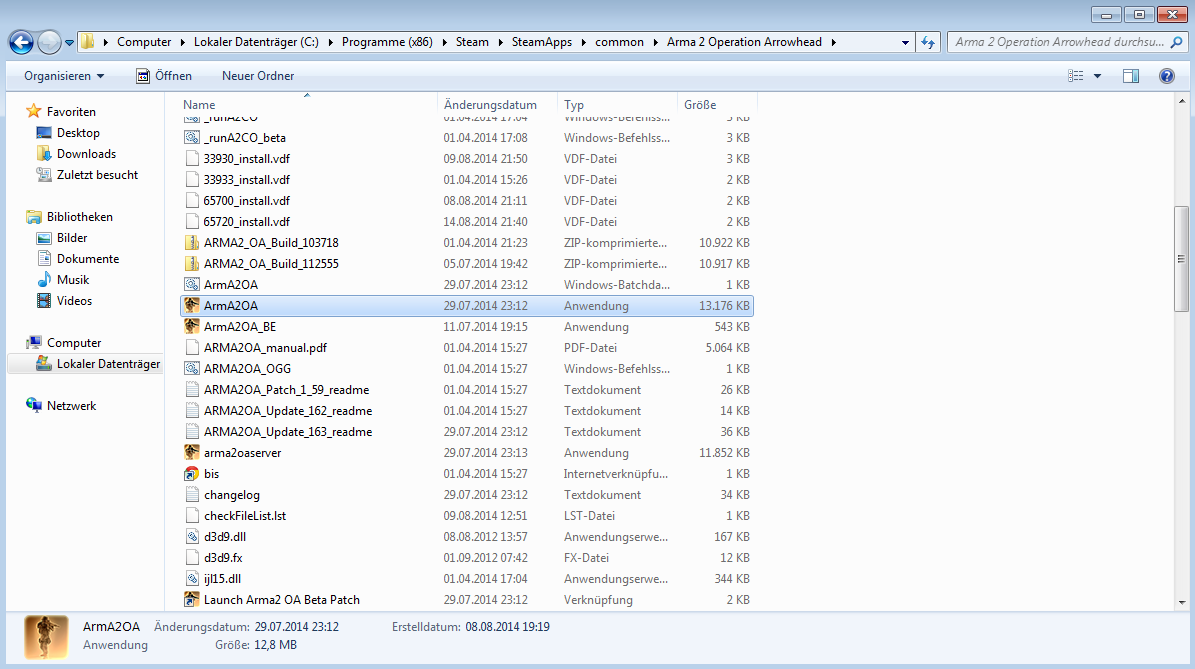This screenshot has height=669, width=1195.
Task: Open Zuletzt besucht in navigation pane
Action: pos(97,174)
